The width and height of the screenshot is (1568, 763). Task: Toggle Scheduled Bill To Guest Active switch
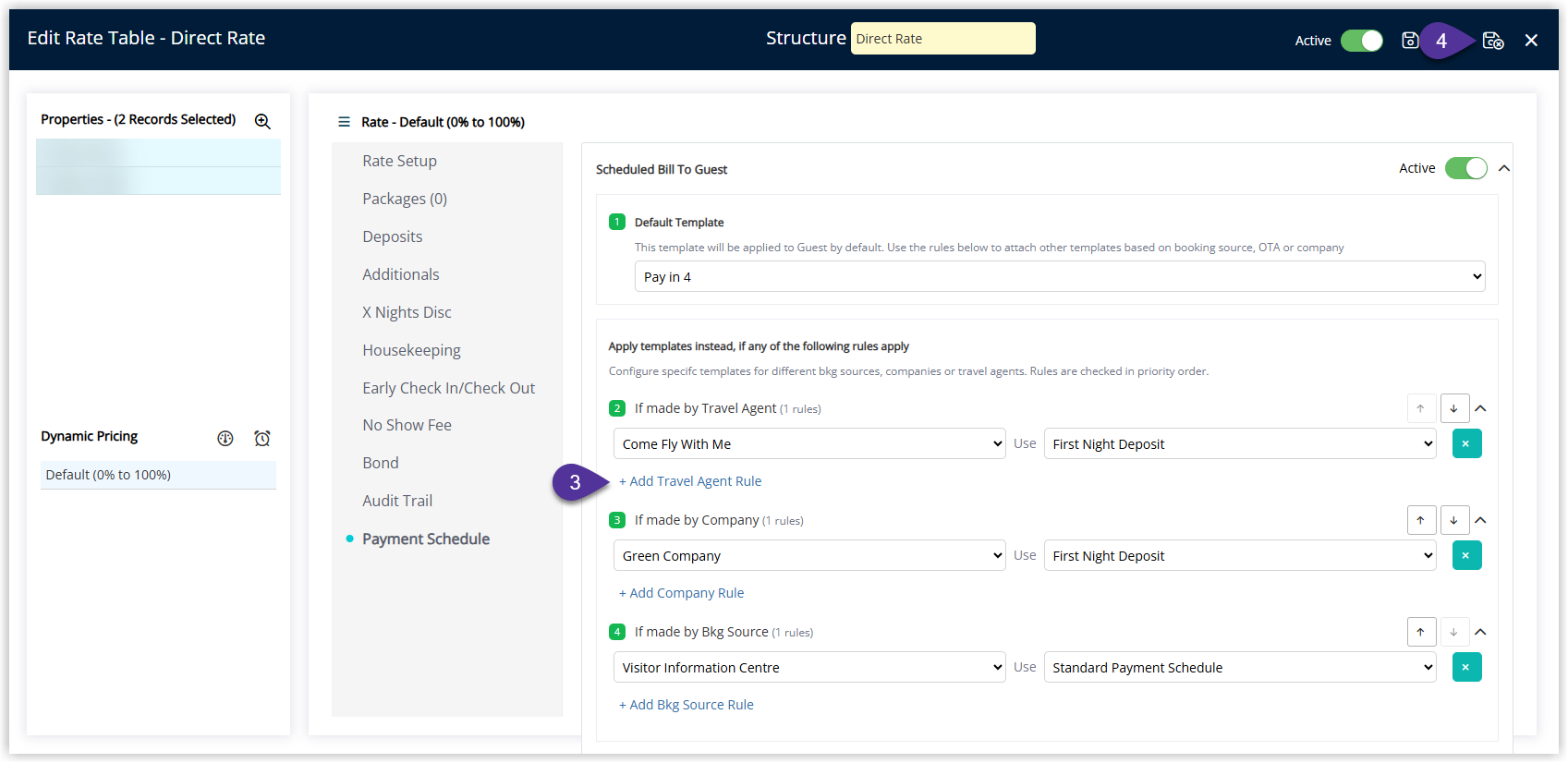pyautogui.click(x=1466, y=168)
